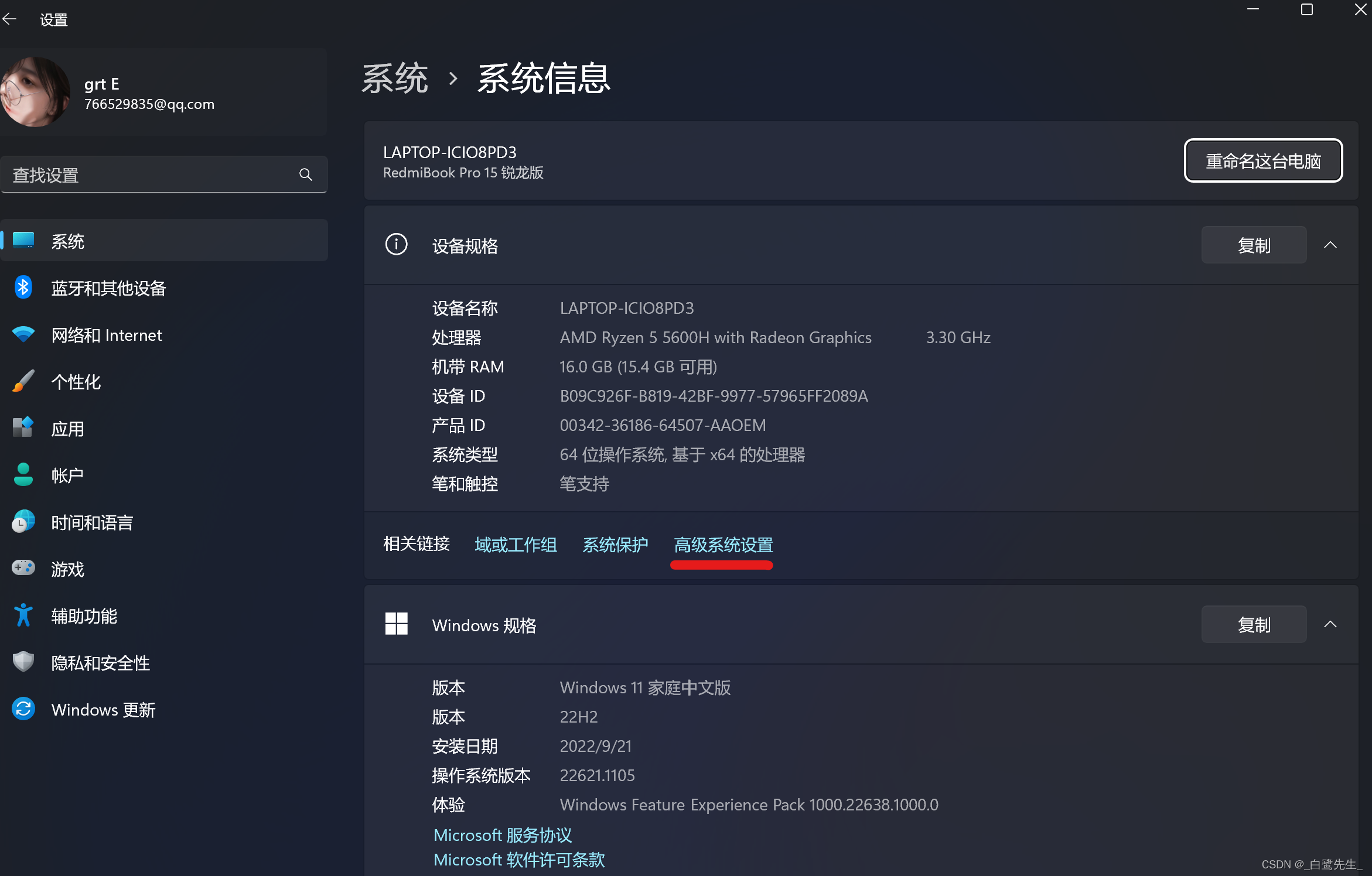1372x876 pixels.
Task: Copy device specs with 复制 button
Action: pos(1254,245)
